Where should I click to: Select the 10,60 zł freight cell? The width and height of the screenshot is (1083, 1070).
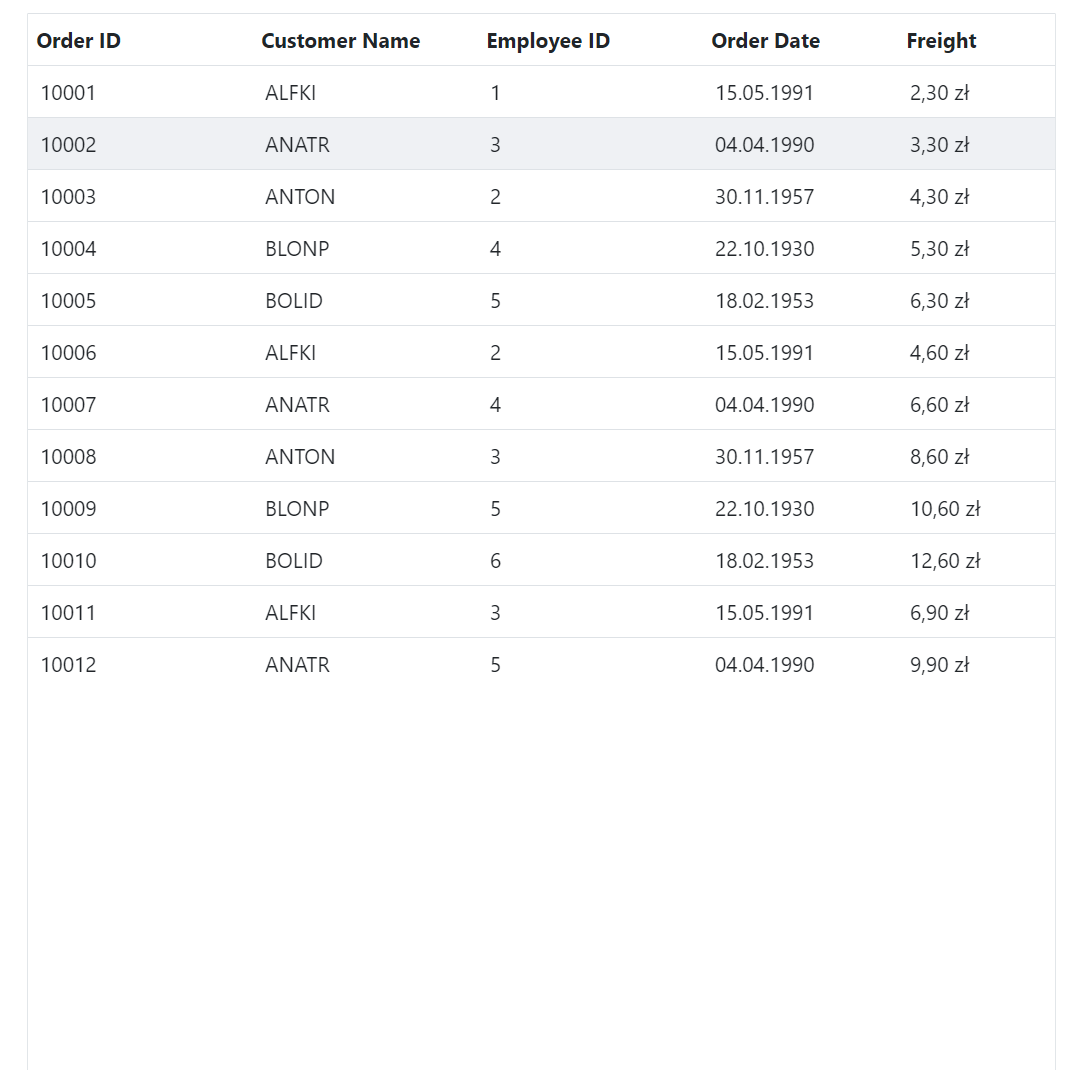point(945,509)
